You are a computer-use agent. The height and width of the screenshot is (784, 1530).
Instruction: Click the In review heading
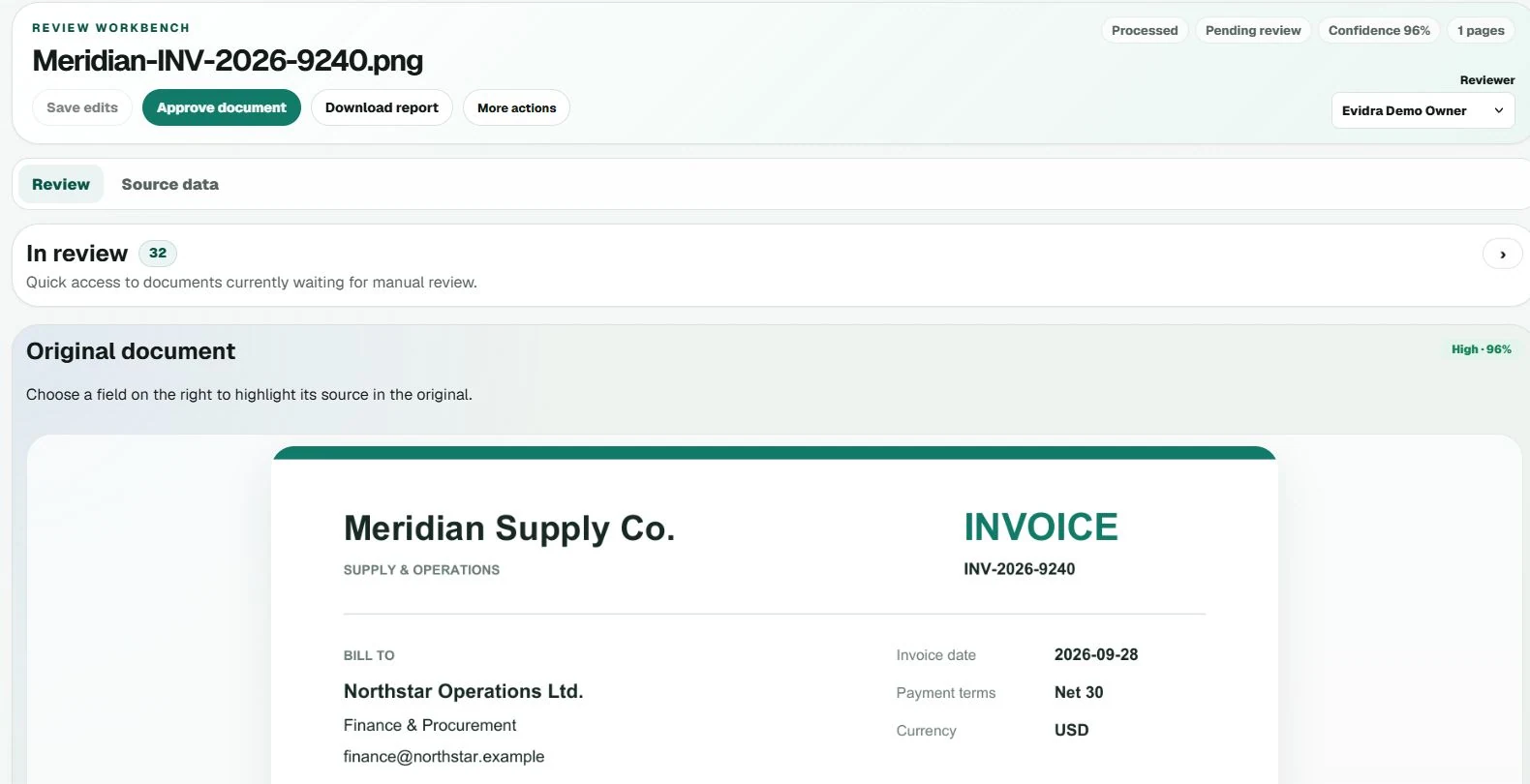coord(77,254)
